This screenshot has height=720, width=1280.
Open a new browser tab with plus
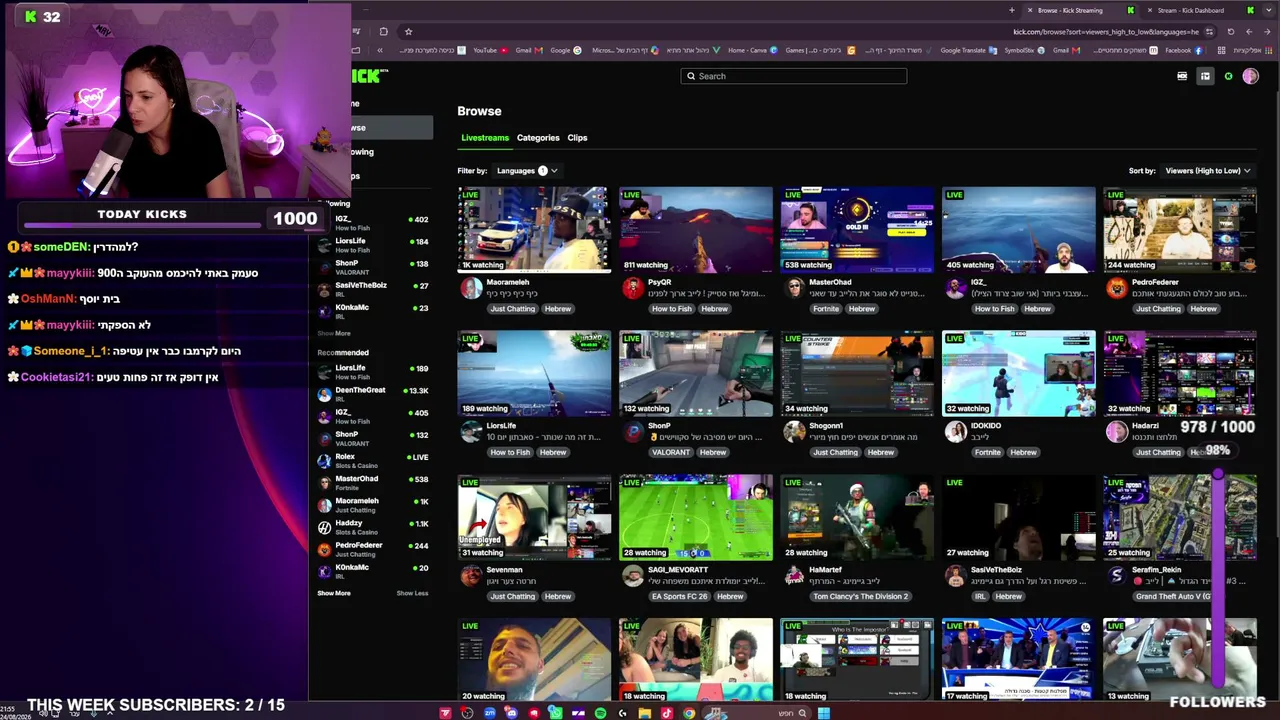coord(1011,10)
